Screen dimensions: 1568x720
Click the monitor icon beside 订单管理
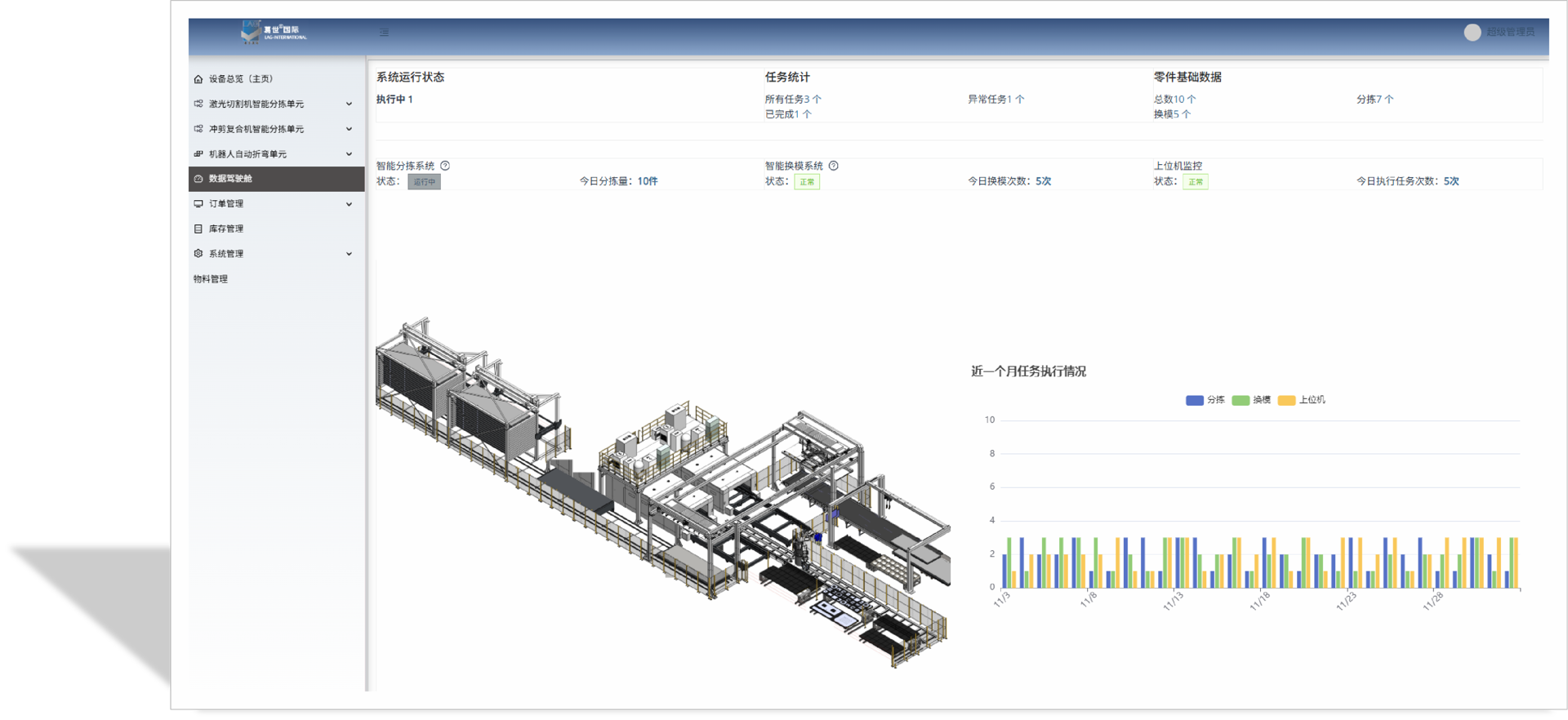tap(198, 204)
